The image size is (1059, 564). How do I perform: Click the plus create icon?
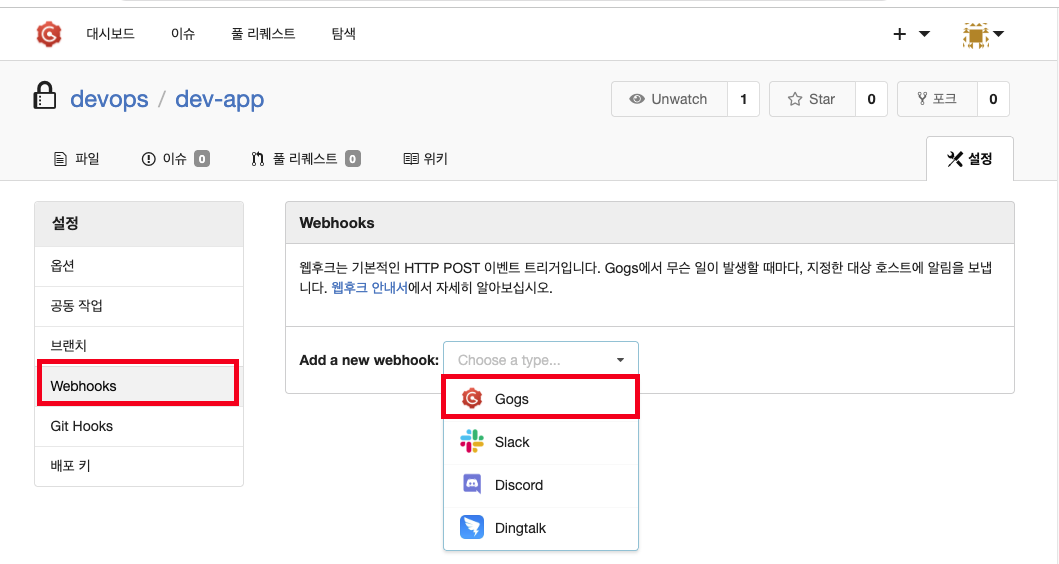pos(900,34)
